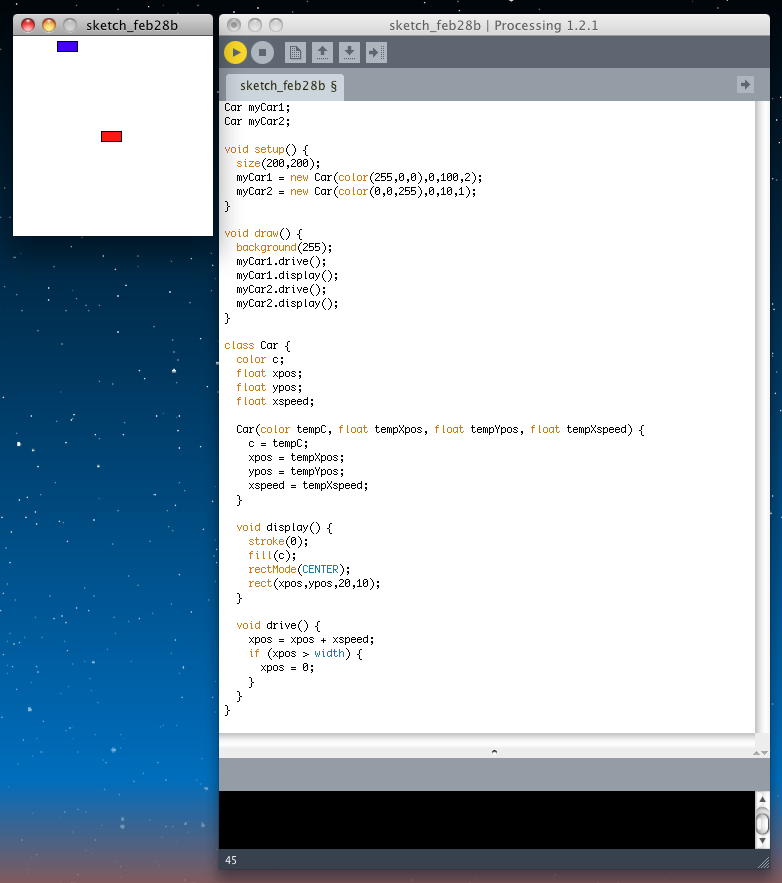Open a sketch using the up-arrow icon

coord(322,53)
